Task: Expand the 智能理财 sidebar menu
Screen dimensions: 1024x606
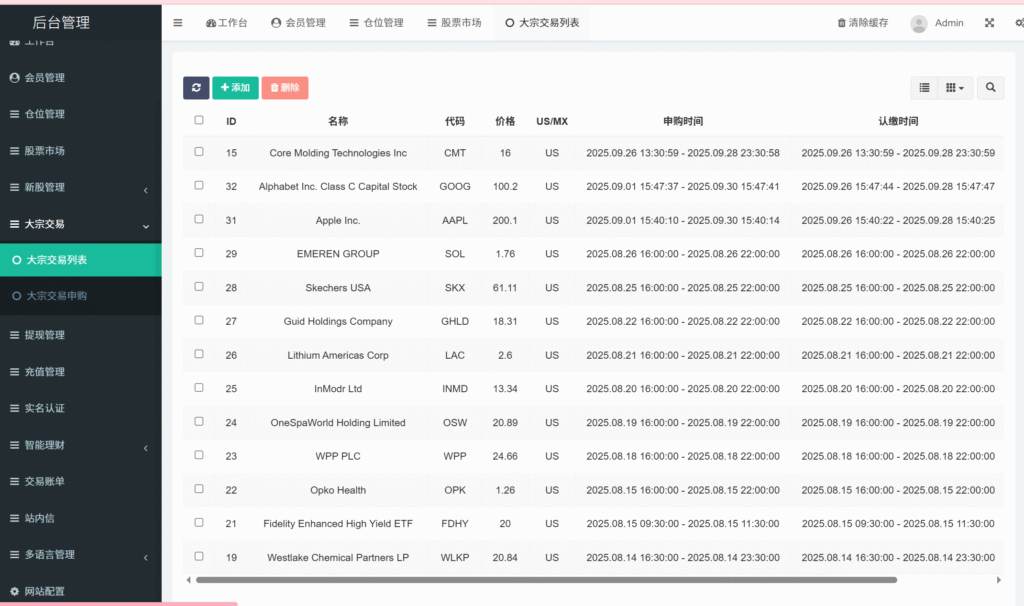Action: [x=80, y=445]
